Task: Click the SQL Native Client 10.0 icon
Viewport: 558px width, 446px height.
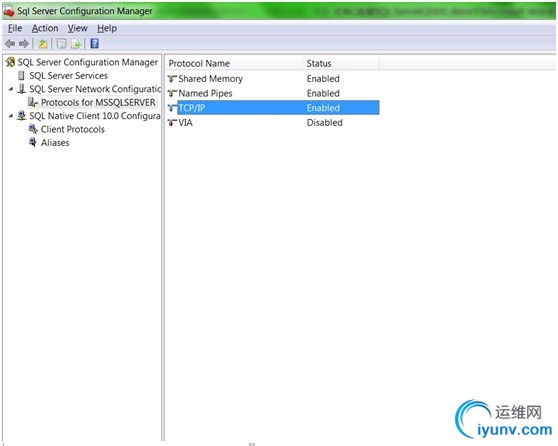Action: tap(22, 116)
